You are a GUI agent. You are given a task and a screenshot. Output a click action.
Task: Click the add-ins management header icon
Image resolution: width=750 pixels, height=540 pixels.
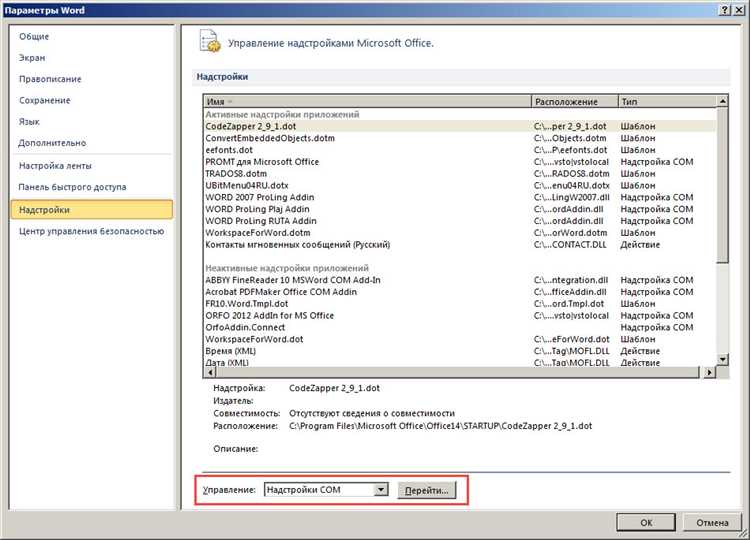point(210,41)
